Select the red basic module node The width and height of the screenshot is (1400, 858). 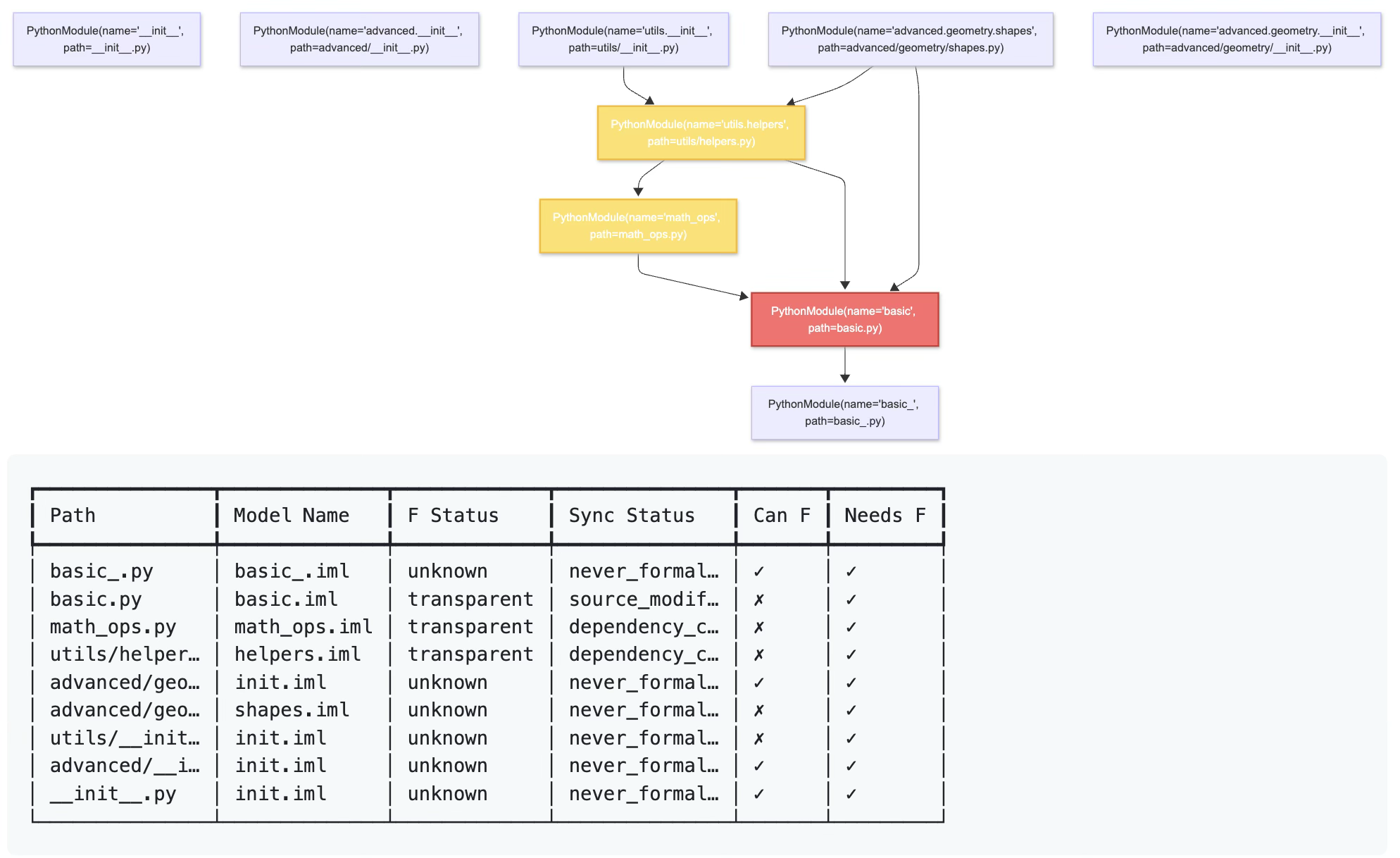844,319
